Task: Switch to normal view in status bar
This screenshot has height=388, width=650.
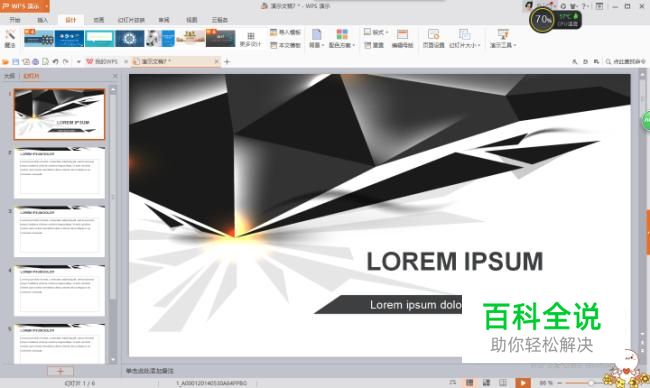Action: point(470,383)
